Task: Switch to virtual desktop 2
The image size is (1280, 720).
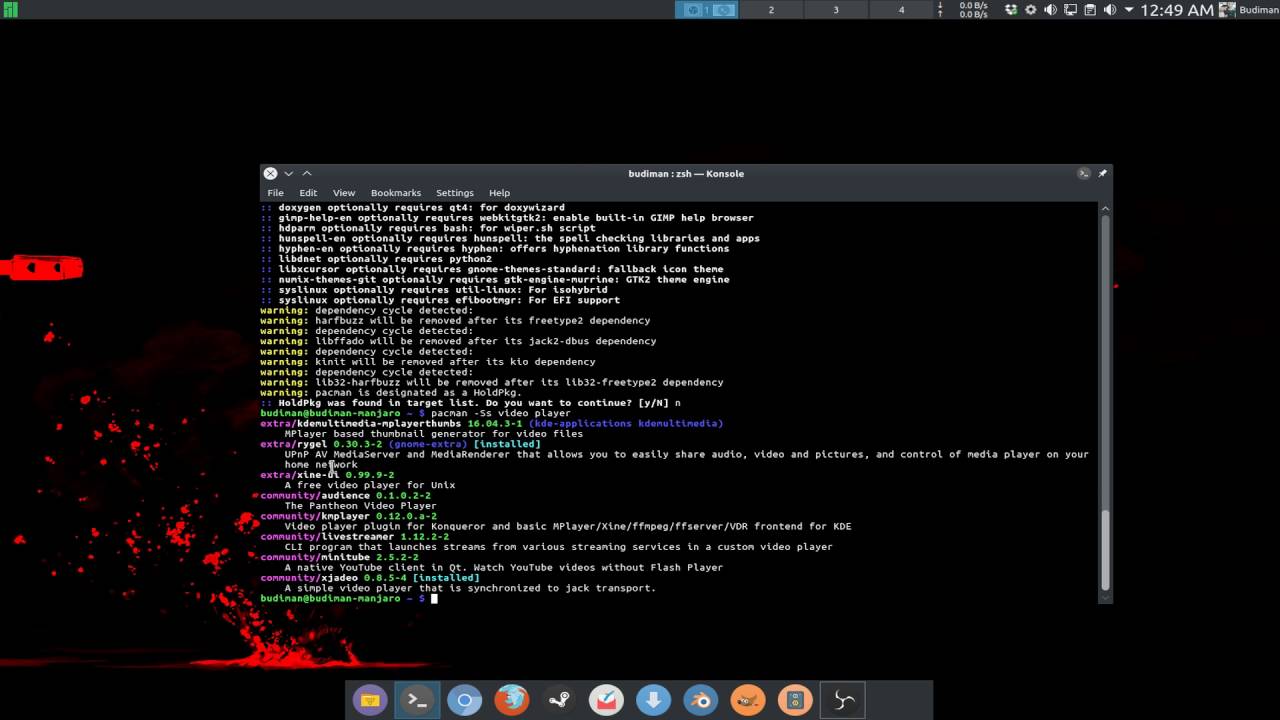Action: tap(771, 10)
